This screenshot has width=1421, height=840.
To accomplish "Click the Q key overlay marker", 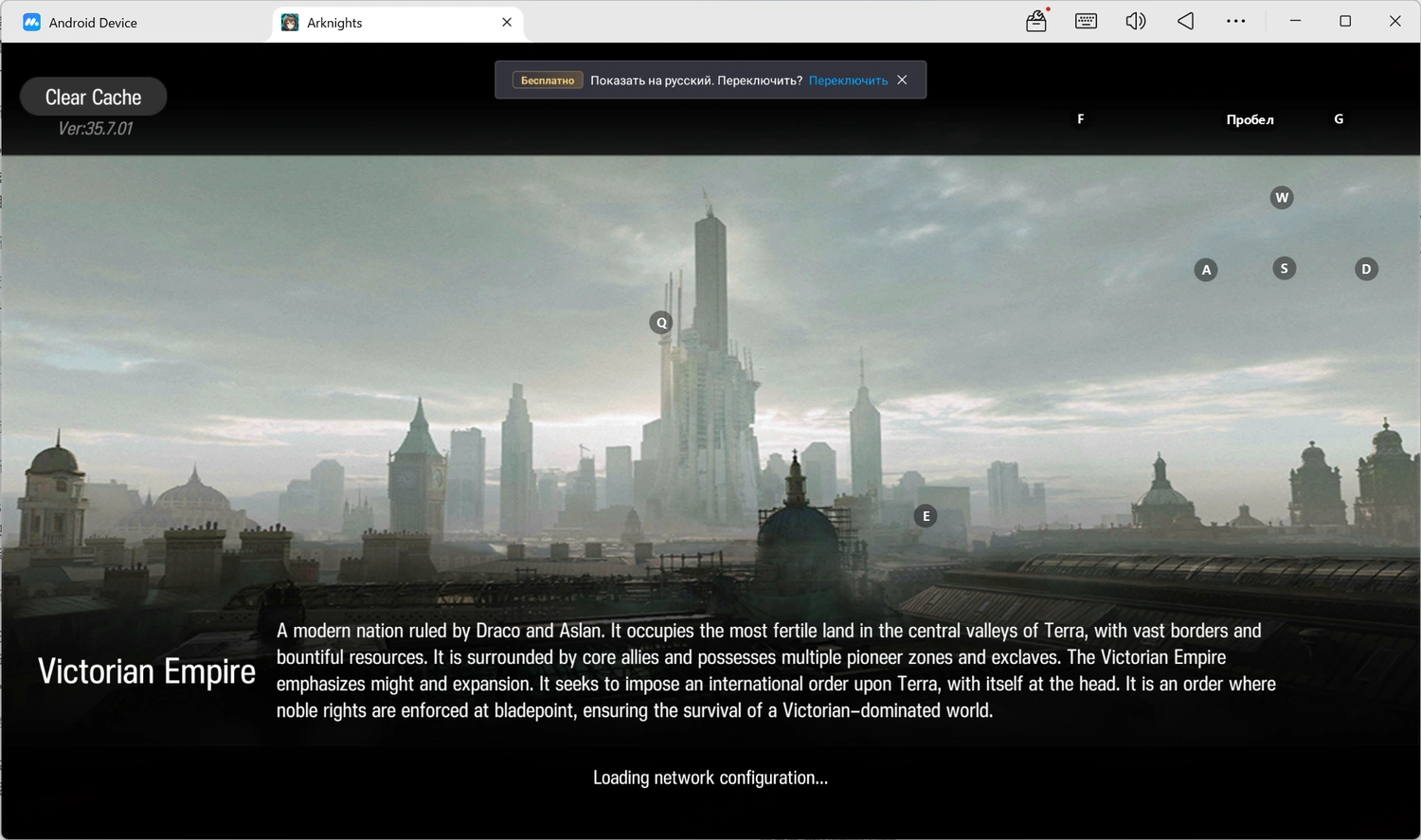I will (x=661, y=322).
